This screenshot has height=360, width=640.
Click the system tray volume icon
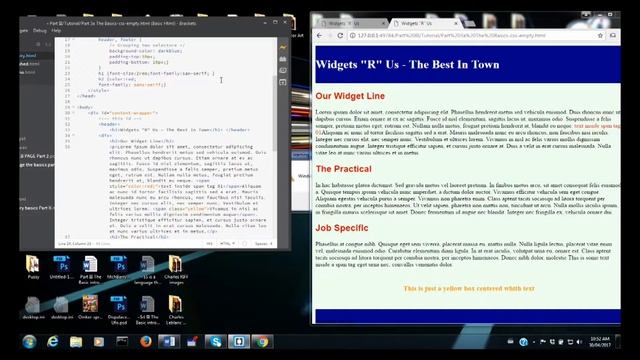tap(579, 342)
